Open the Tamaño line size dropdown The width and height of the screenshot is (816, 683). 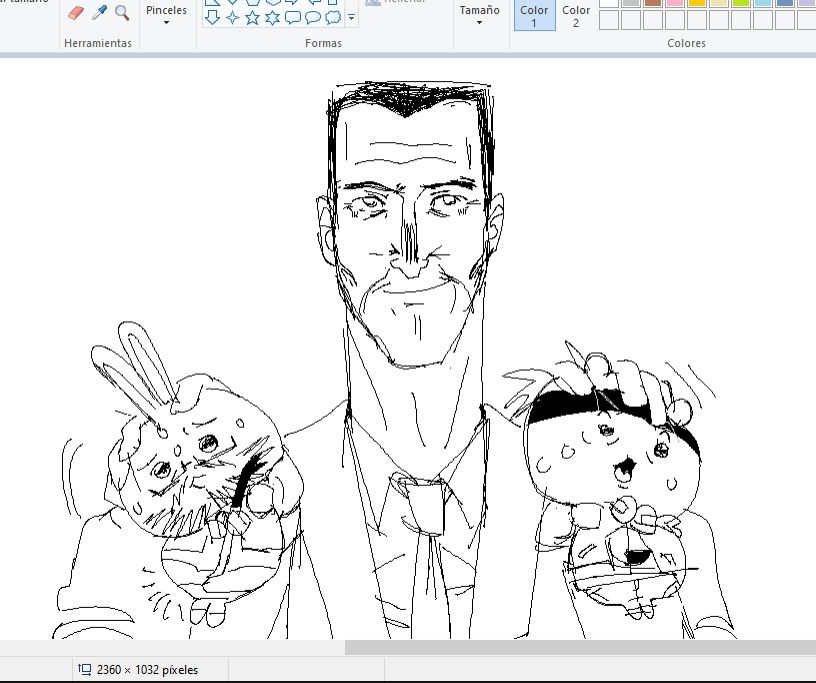[x=479, y=16]
